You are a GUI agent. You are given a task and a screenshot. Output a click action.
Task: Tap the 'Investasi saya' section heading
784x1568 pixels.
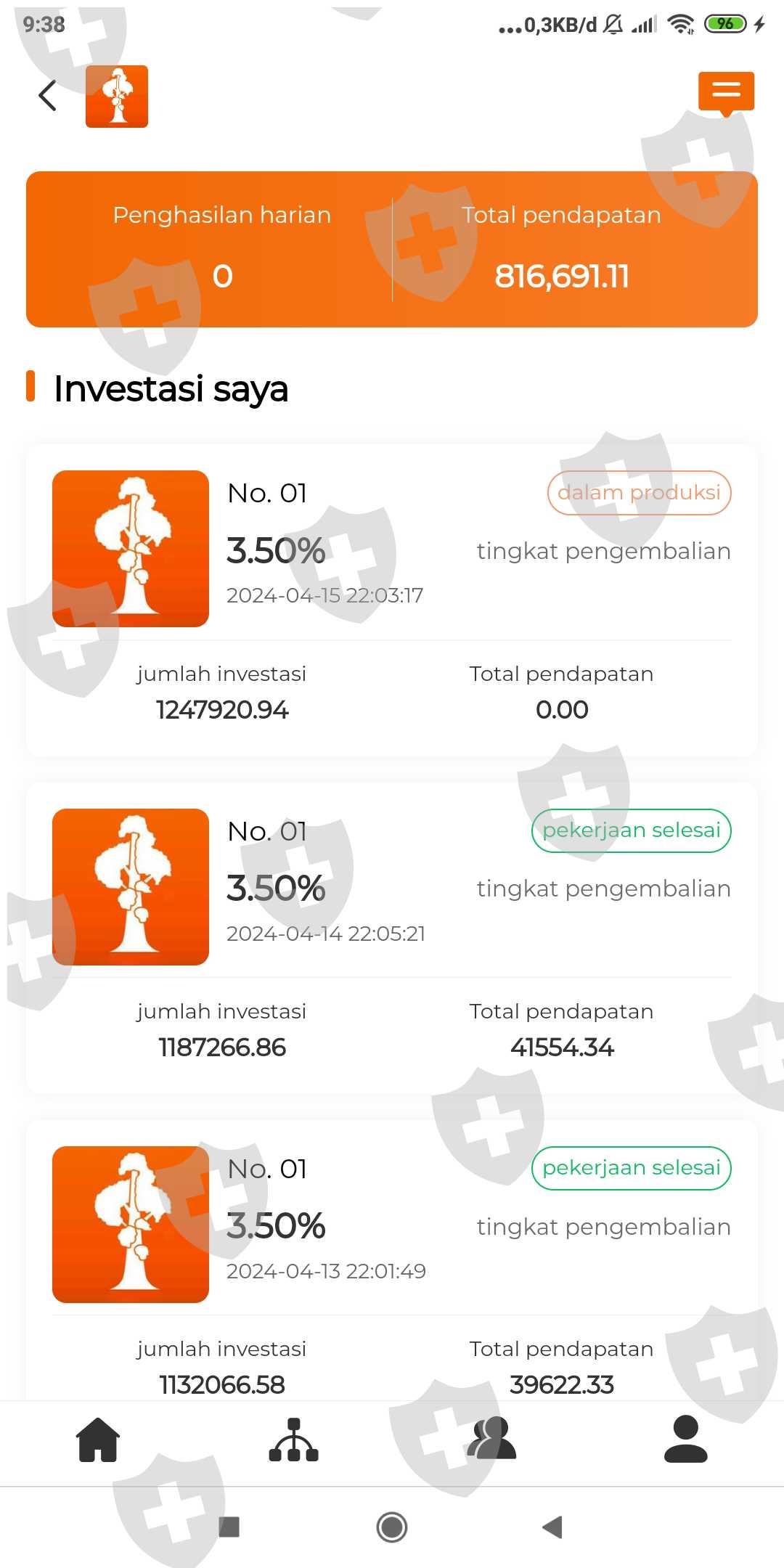point(171,389)
